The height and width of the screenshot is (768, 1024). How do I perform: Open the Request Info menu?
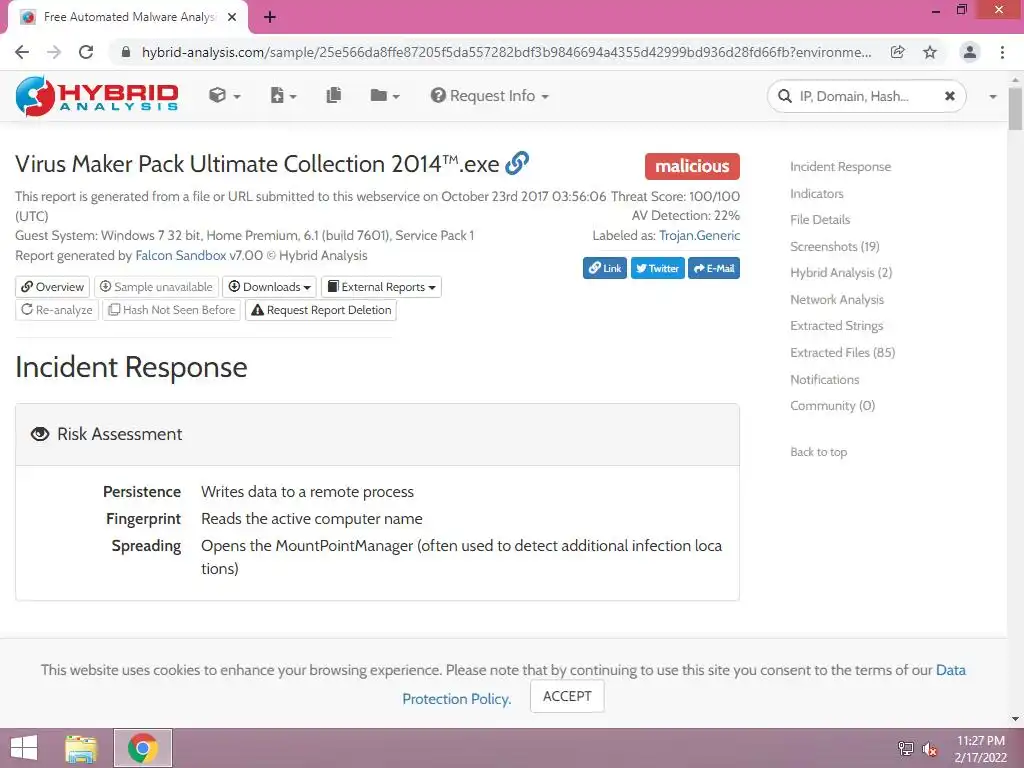[x=489, y=96]
